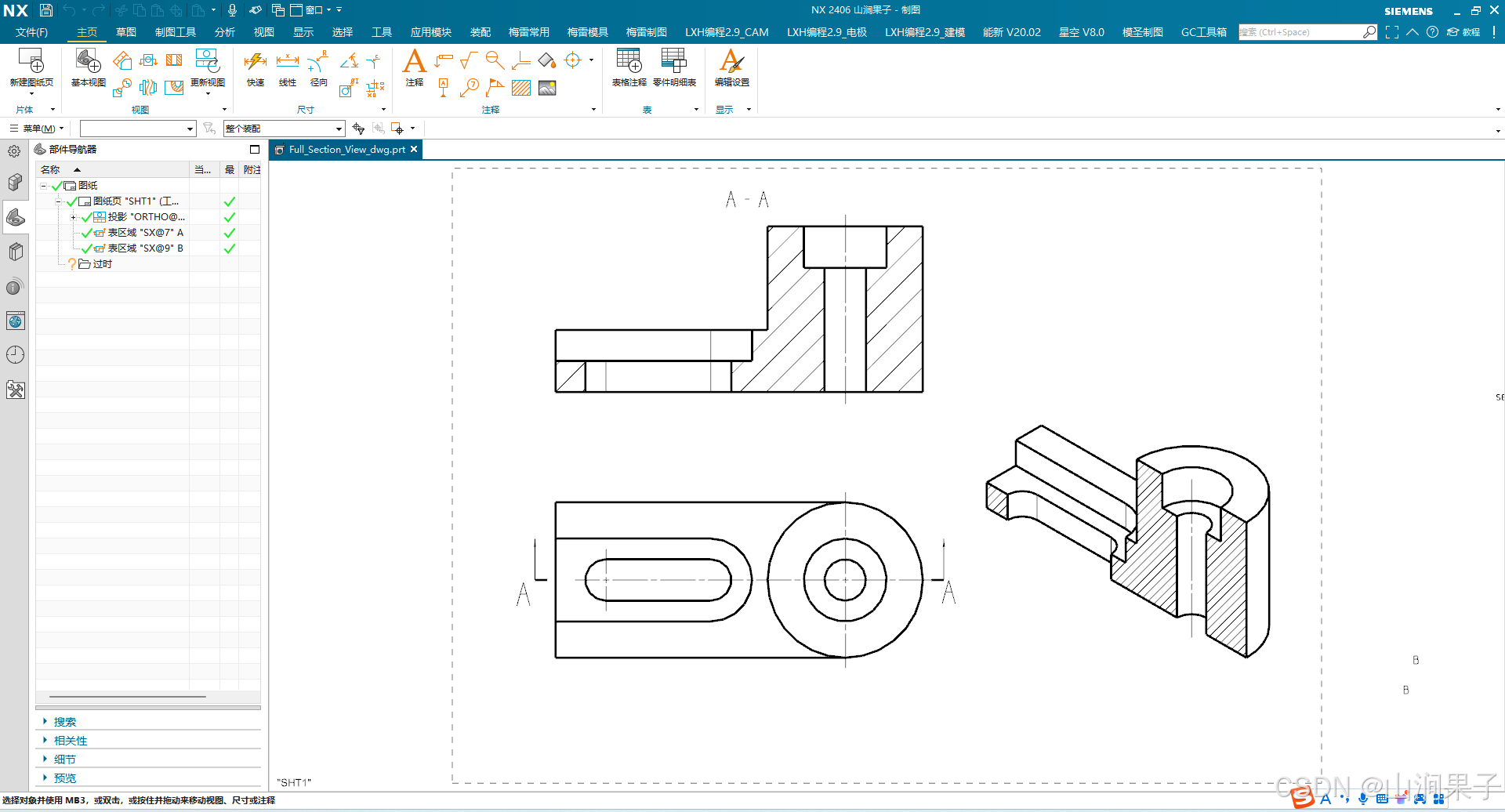Toggle the check on 投影 "ORTHO@" row
The image size is (1505, 812).
coord(86,217)
